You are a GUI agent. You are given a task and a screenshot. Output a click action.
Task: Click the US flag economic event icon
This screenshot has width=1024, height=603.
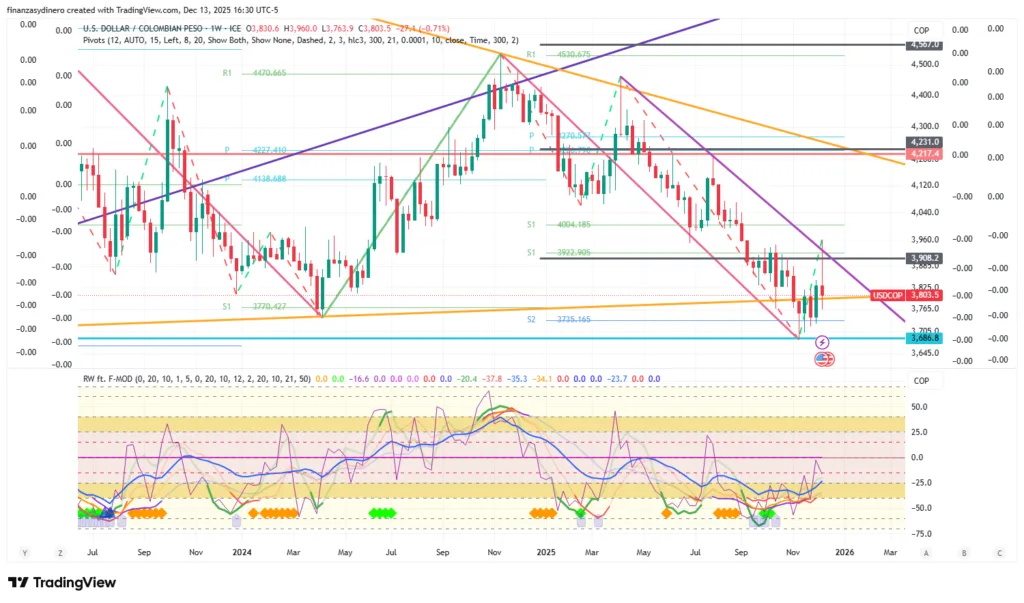(x=823, y=358)
